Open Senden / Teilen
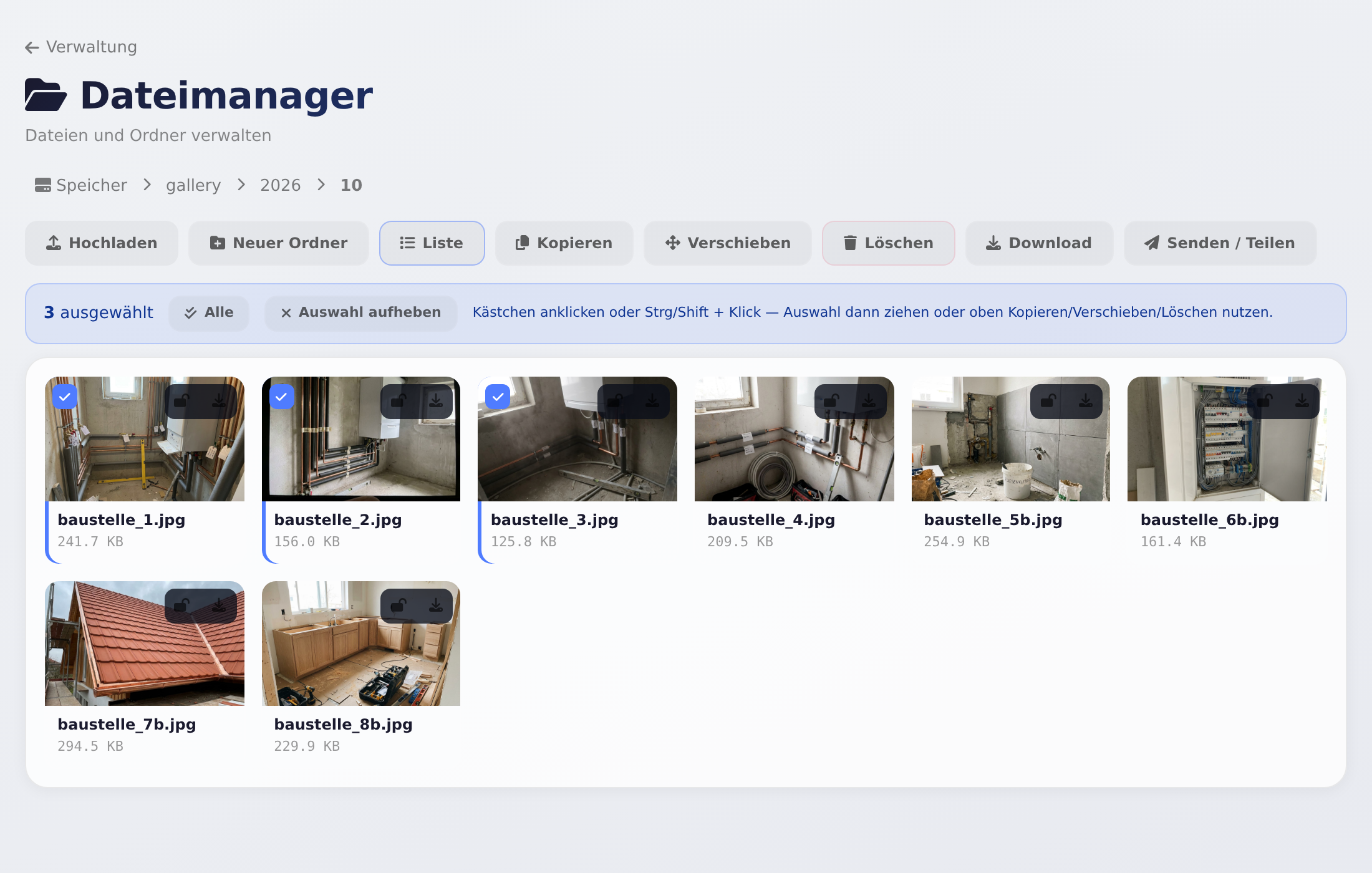The width and height of the screenshot is (1372, 873). point(1220,243)
